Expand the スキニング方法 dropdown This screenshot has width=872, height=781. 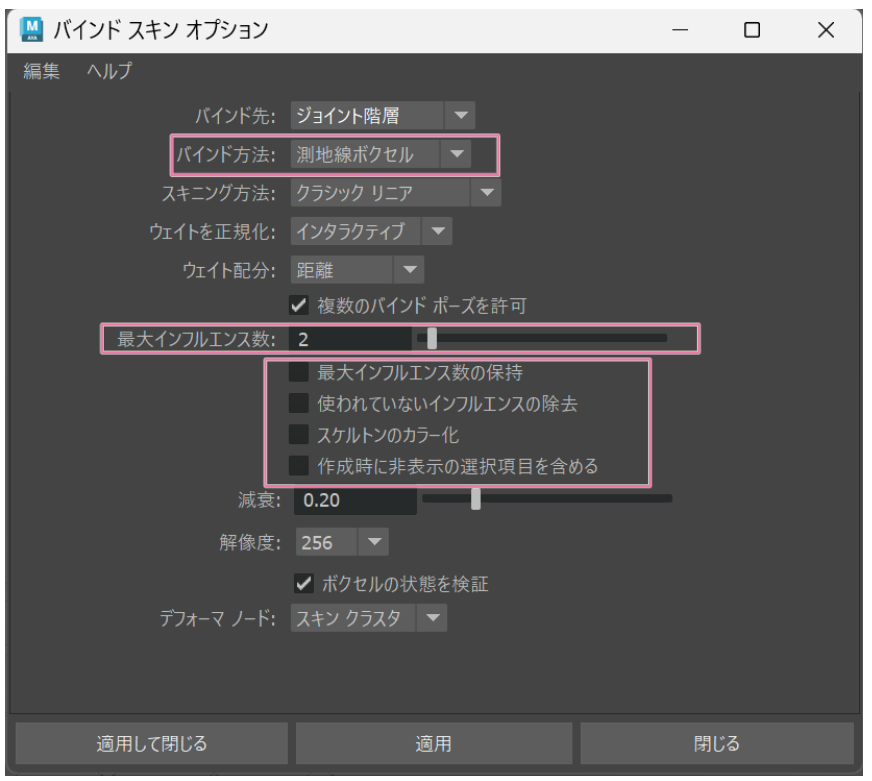pos(396,193)
